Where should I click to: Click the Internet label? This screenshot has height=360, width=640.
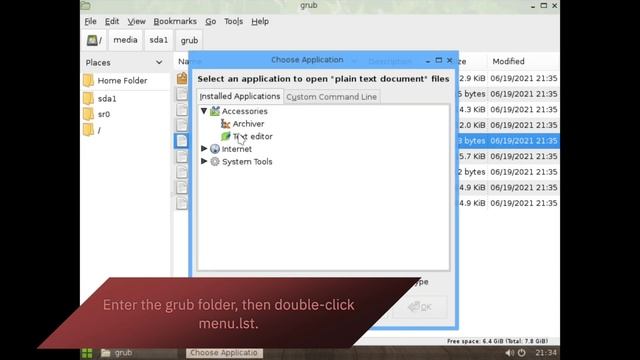click(x=237, y=149)
